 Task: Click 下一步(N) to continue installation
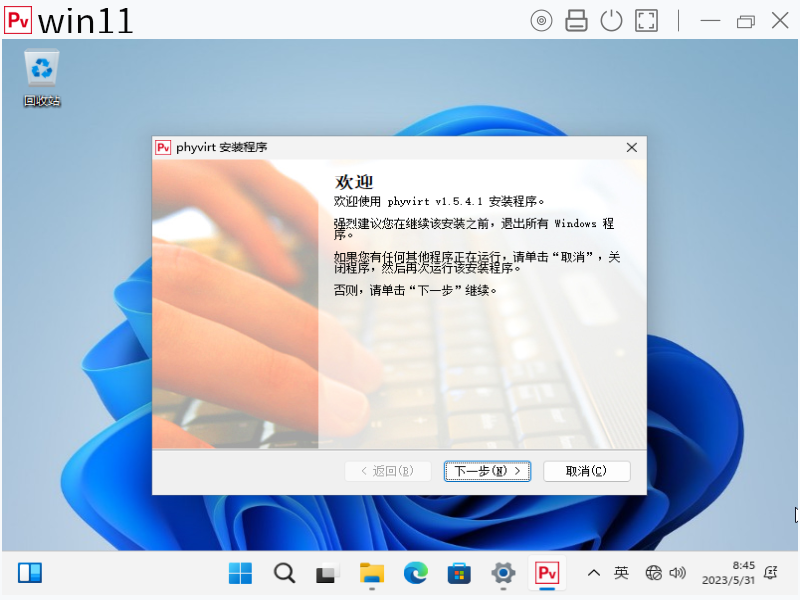[x=487, y=471]
